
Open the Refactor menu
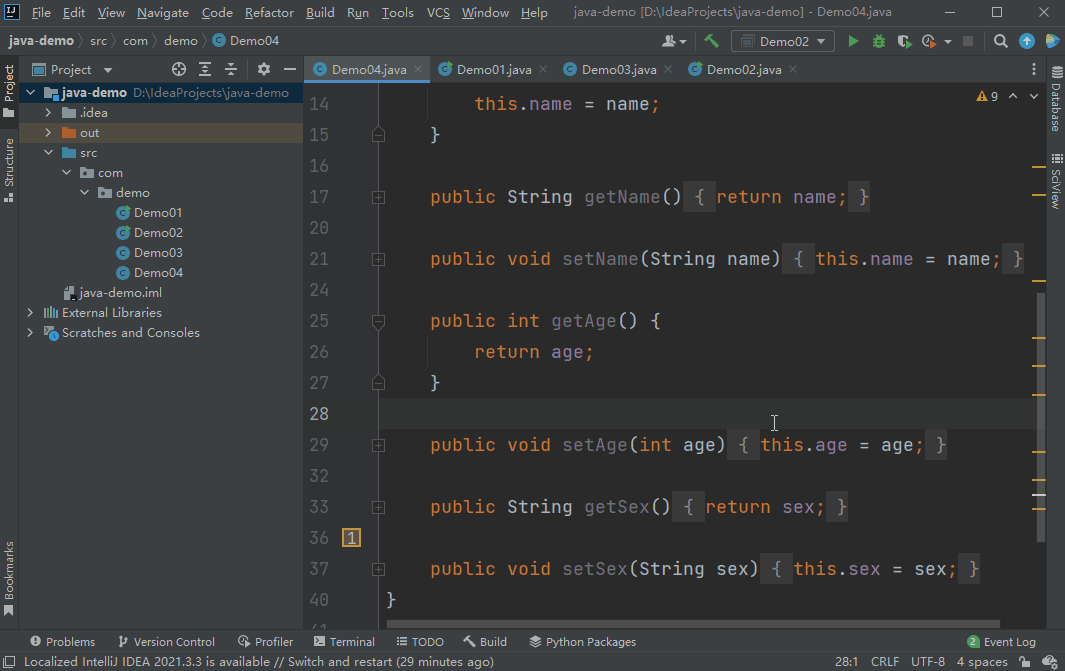click(x=268, y=13)
